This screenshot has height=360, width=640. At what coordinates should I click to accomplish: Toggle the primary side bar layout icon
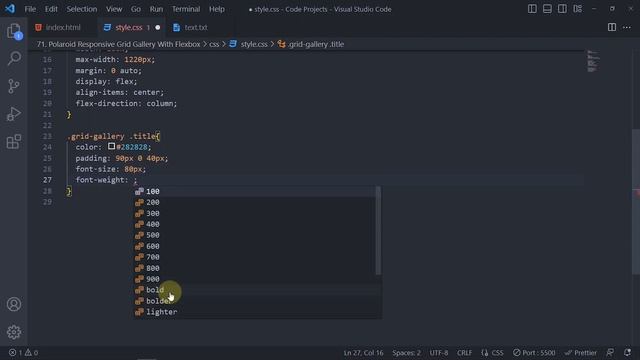(532, 9)
